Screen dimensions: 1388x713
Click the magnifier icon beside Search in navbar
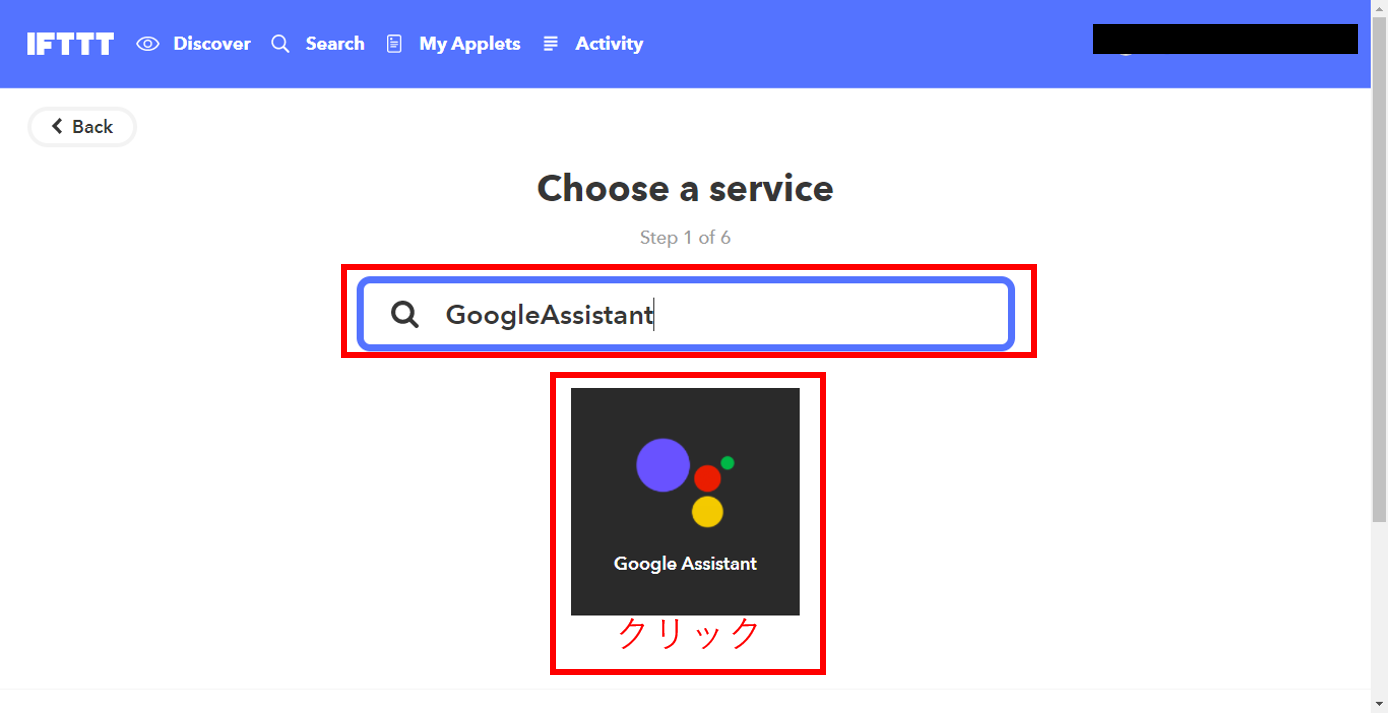281,44
